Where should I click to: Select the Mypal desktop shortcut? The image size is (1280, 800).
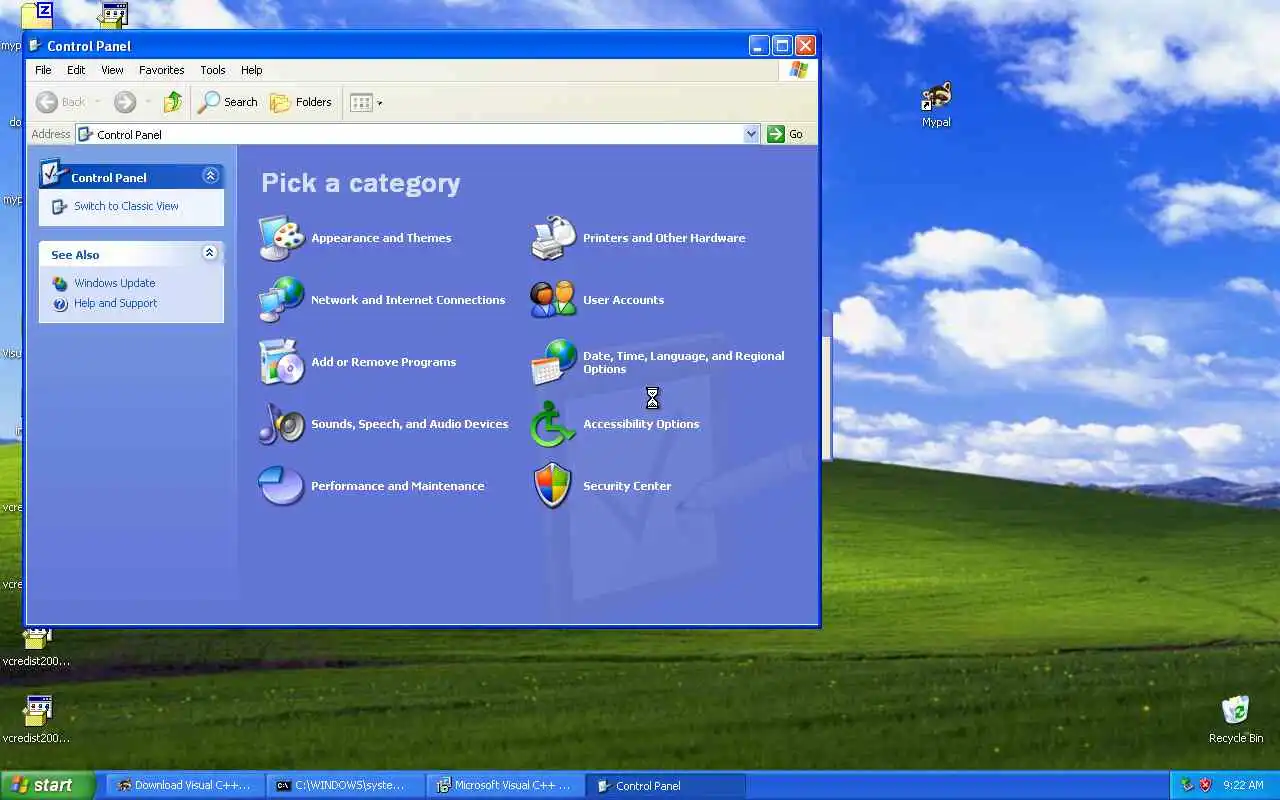936,105
